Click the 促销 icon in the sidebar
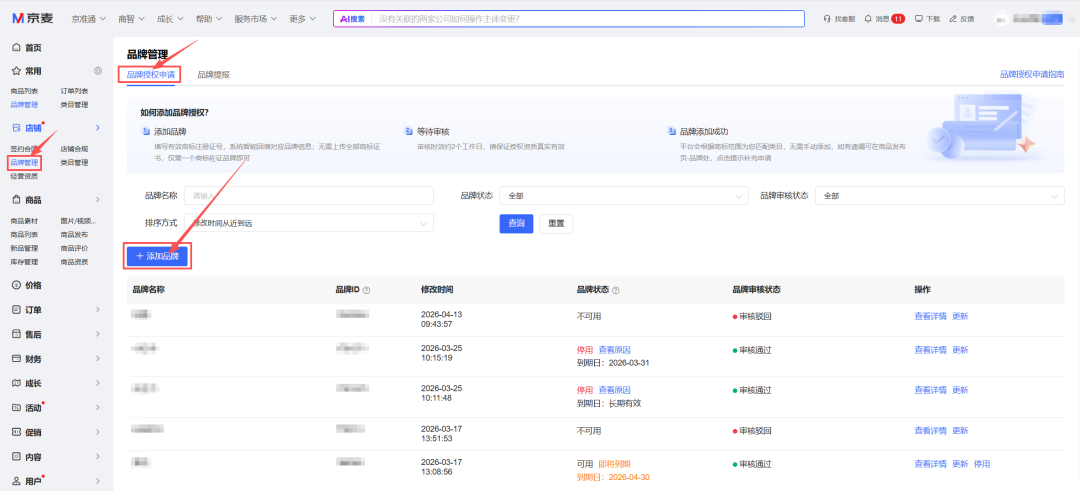 pos(17,432)
